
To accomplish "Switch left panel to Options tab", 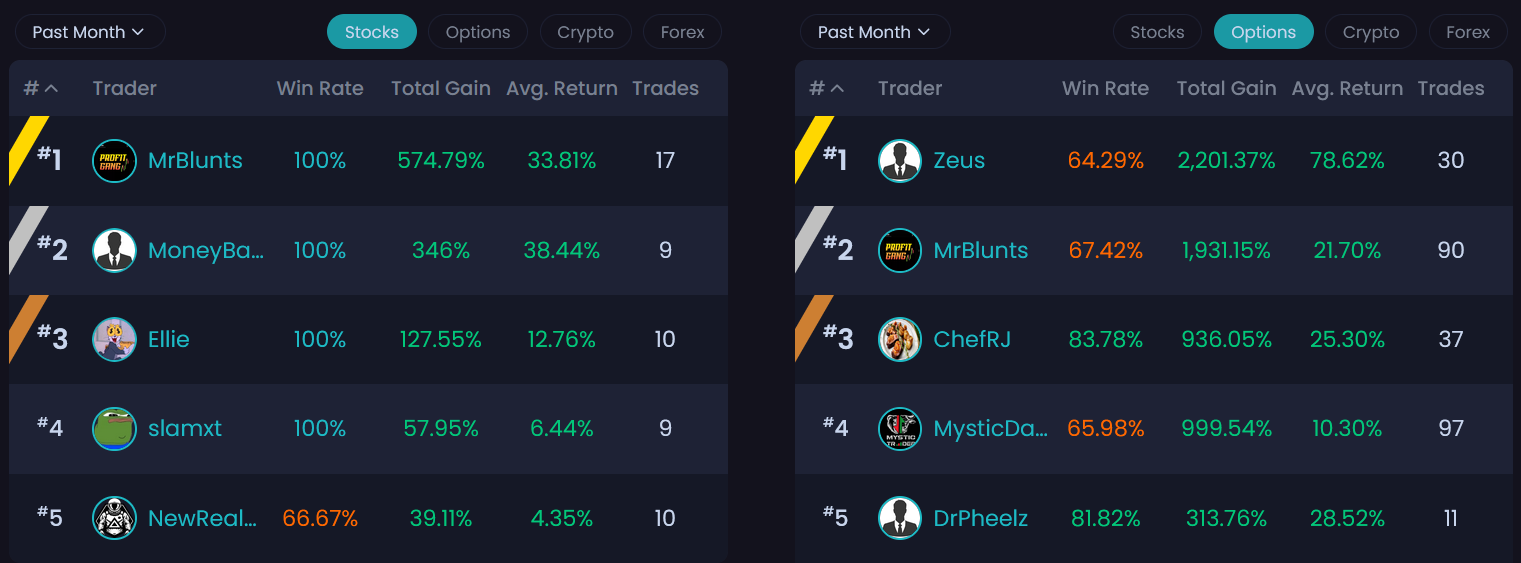I will (x=478, y=32).
